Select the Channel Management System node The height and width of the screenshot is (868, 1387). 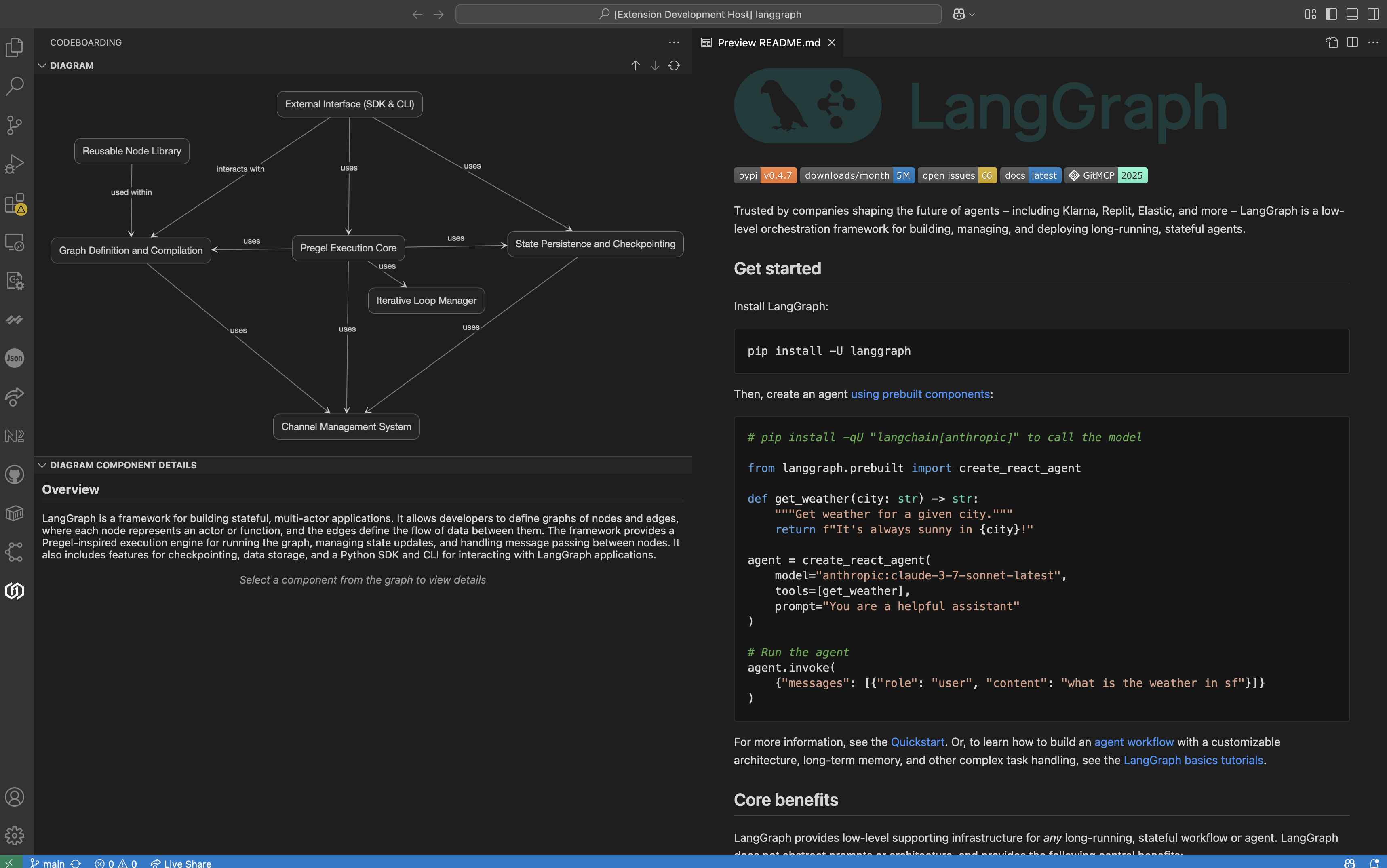tap(346, 427)
